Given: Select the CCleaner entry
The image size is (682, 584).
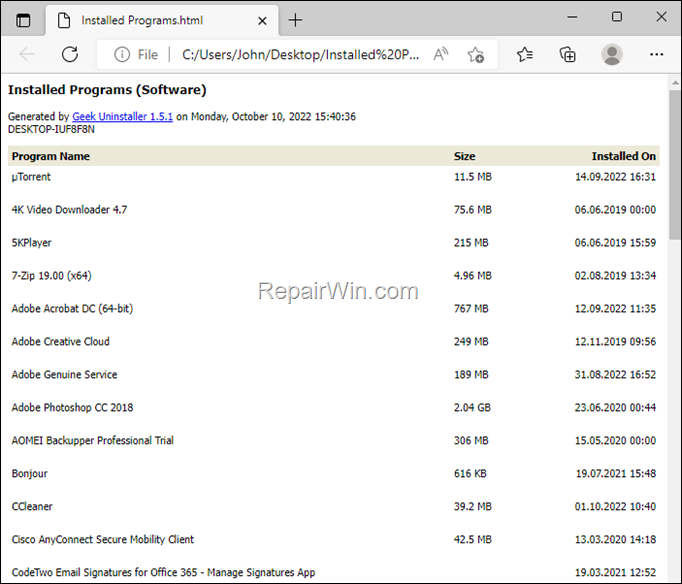Looking at the screenshot, I should (x=32, y=507).
